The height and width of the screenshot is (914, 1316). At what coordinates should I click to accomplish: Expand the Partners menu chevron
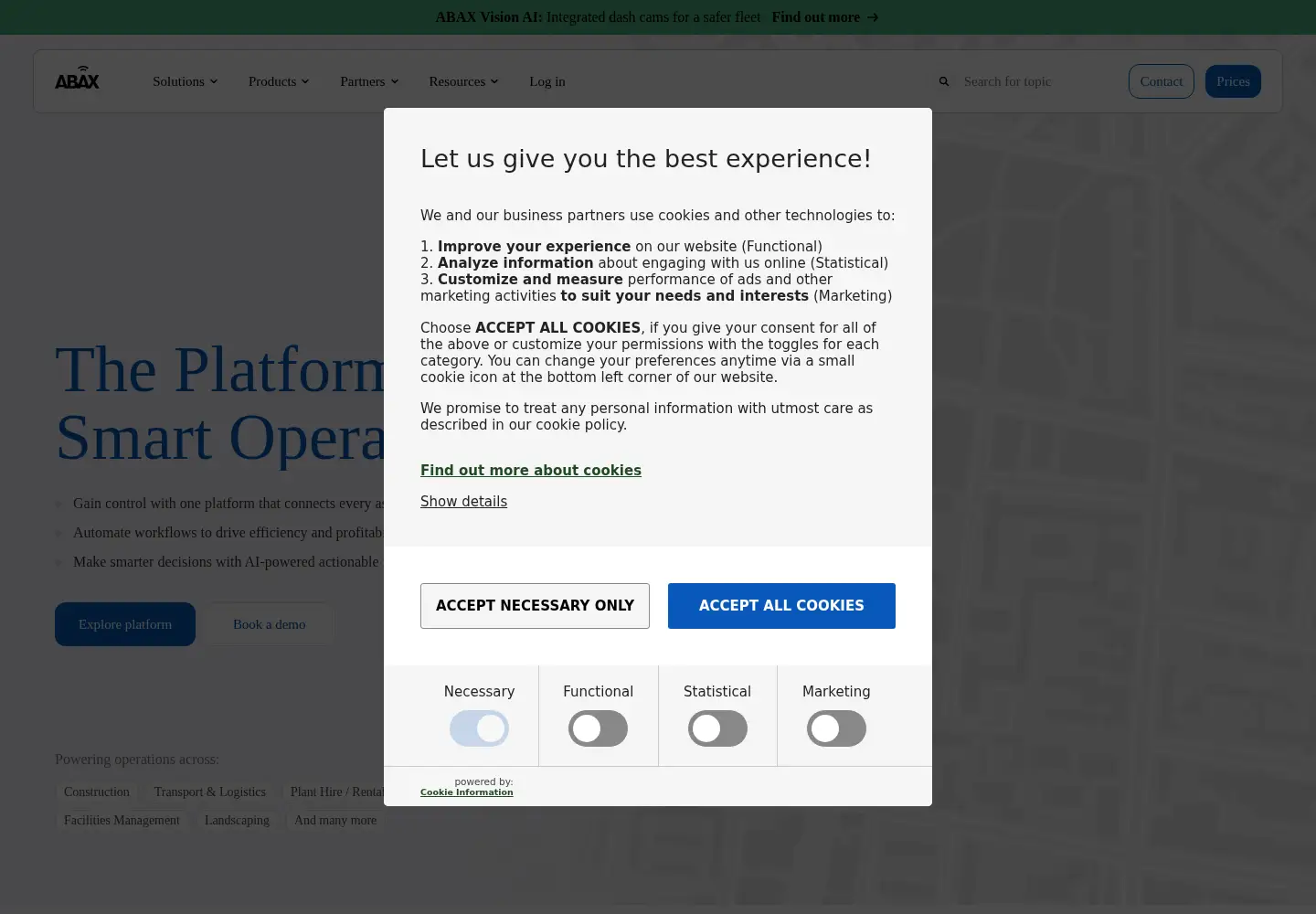[x=395, y=81]
